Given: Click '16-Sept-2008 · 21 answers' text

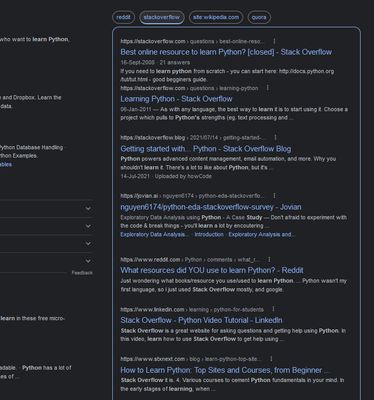Looking at the screenshot, I should point(155,62).
